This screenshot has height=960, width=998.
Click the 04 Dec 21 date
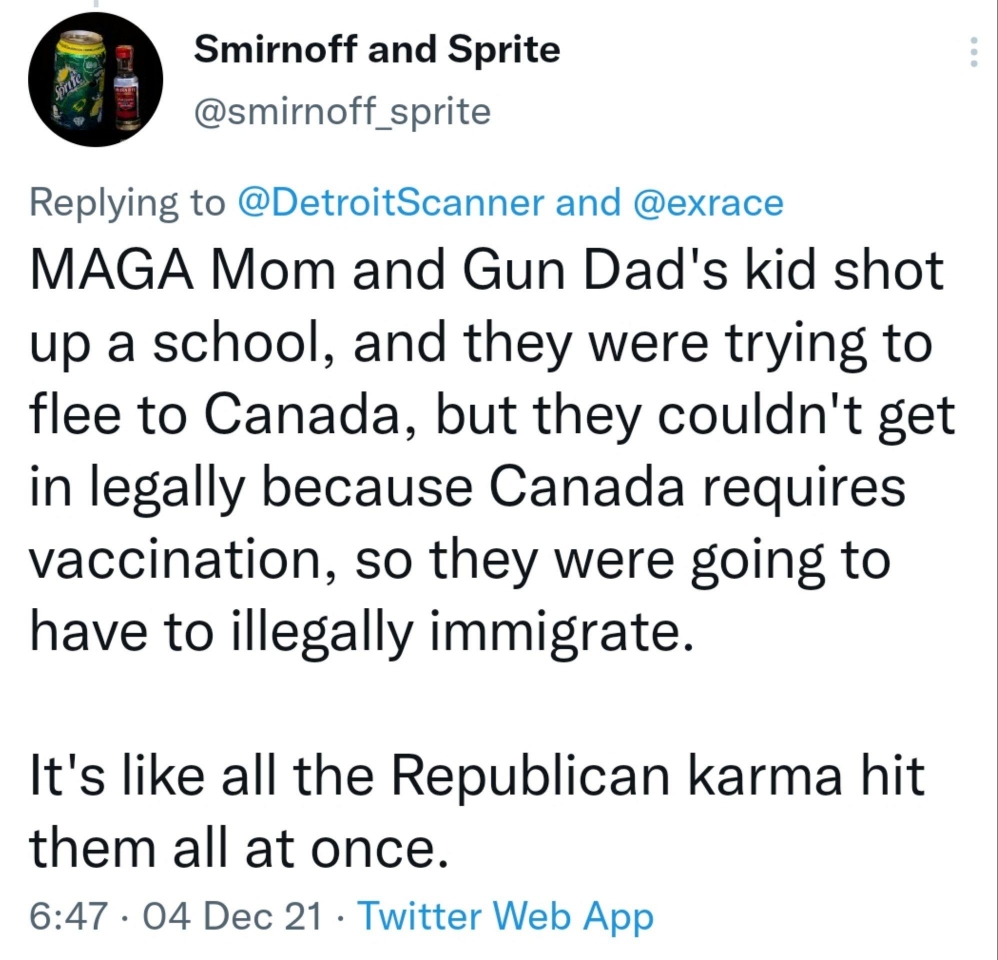pyautogui.click(x=232, y=916)
